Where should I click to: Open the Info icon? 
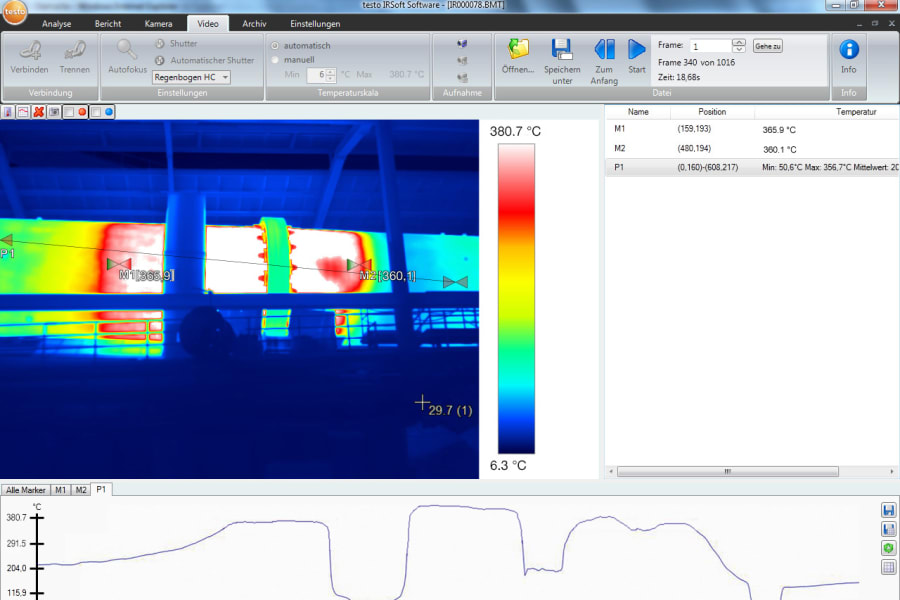point(848,49)
